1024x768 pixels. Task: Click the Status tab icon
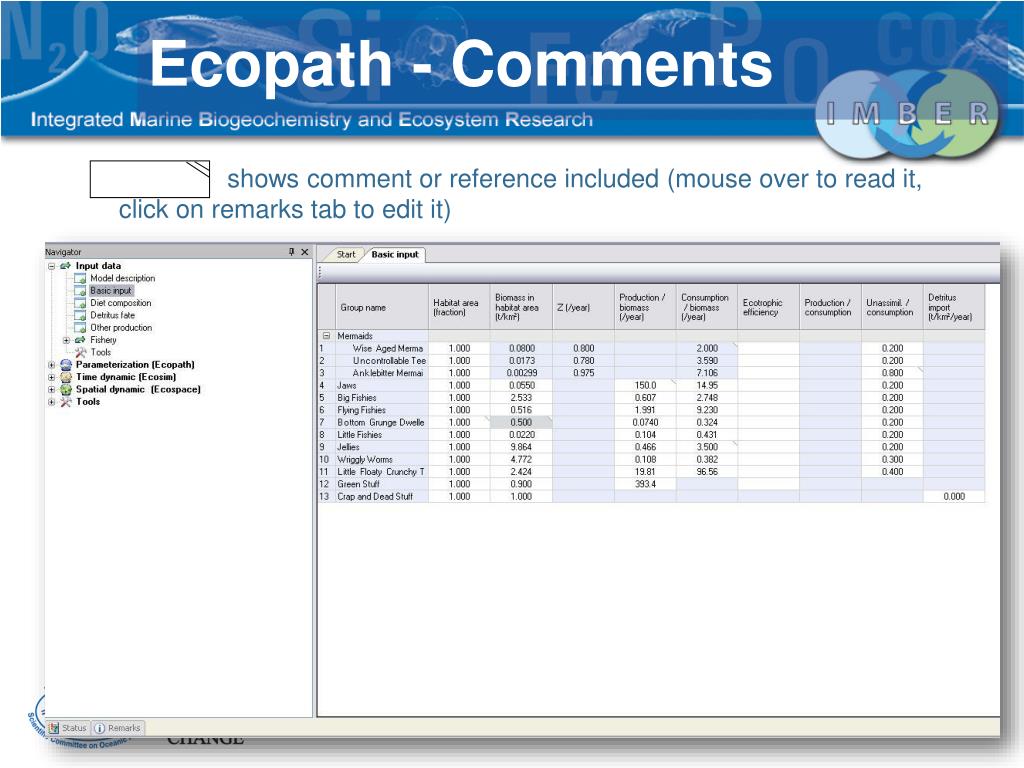pos(54,728)
